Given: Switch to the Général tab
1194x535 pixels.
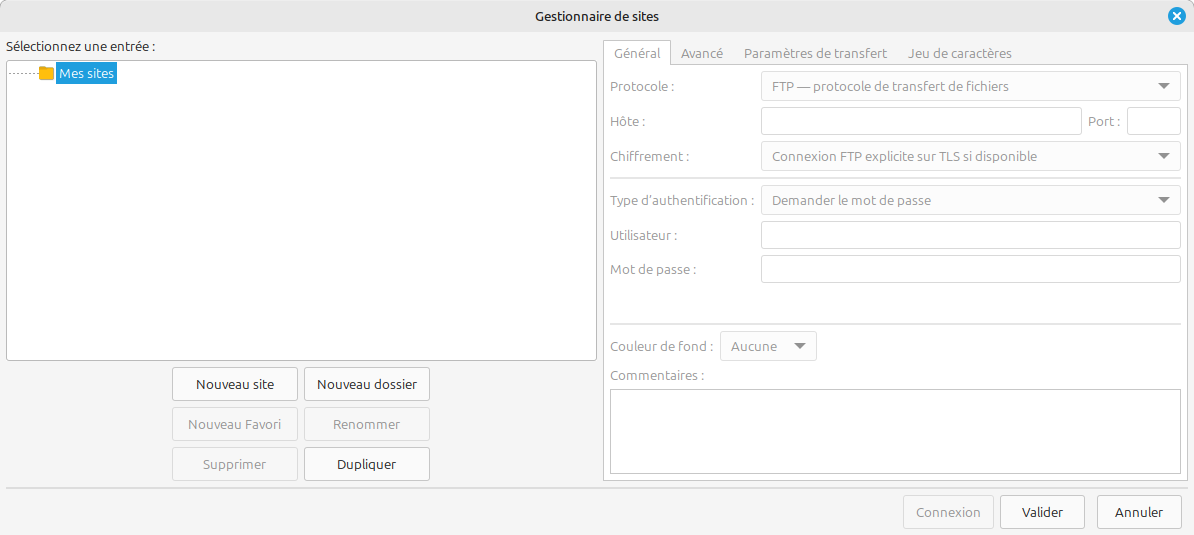Looking at the screenshot, I should pyautogui.click(x=637, y=54).
